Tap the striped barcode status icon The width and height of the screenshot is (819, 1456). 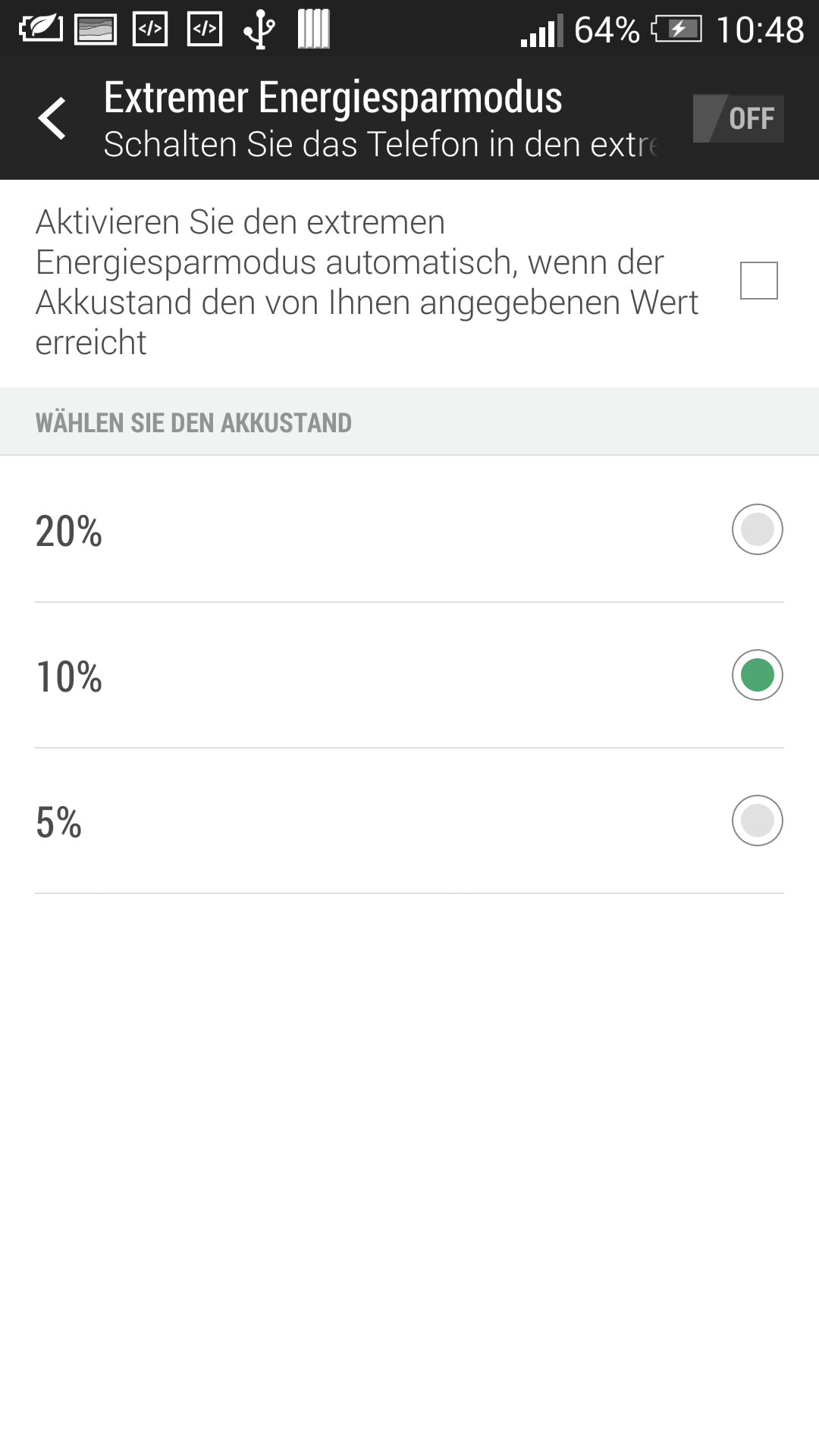coord(313,29)
